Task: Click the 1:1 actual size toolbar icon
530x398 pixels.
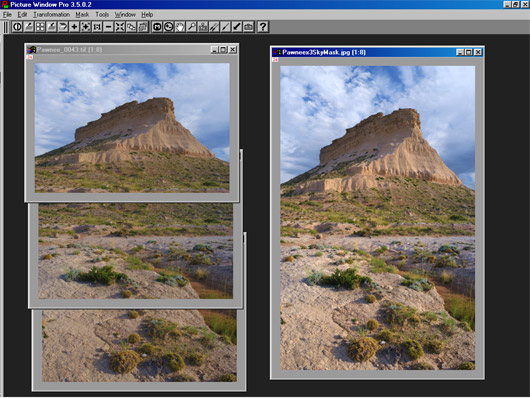Action: 97,27
